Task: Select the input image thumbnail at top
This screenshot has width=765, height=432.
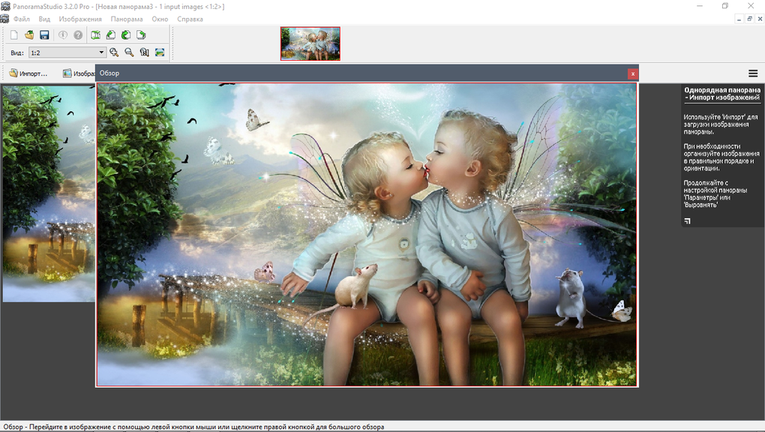Action: tap(310, 43)
